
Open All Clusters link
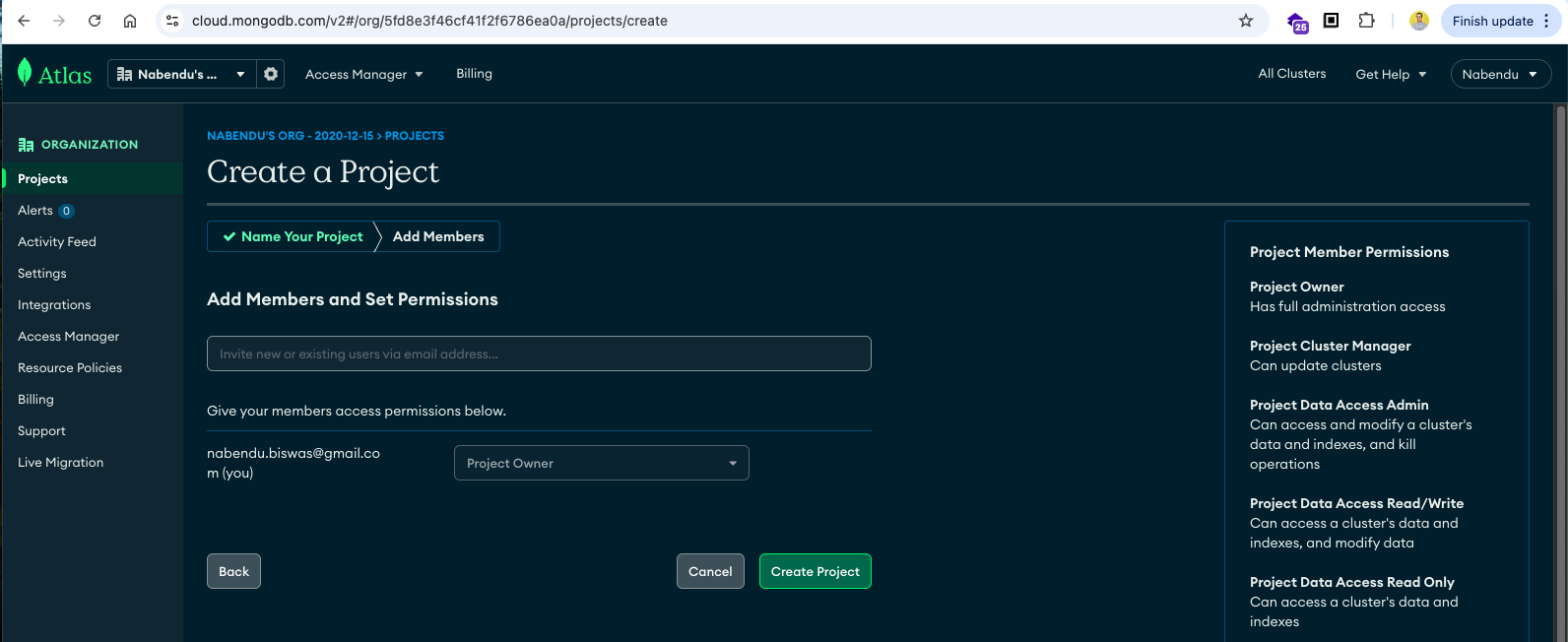coord(1291,74)
